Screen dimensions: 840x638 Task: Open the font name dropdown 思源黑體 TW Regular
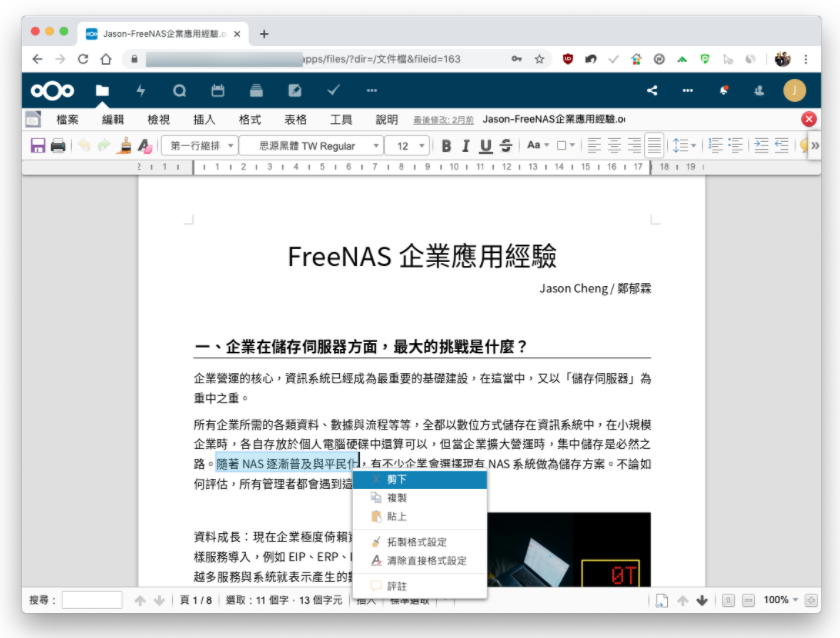click(311, 146)
